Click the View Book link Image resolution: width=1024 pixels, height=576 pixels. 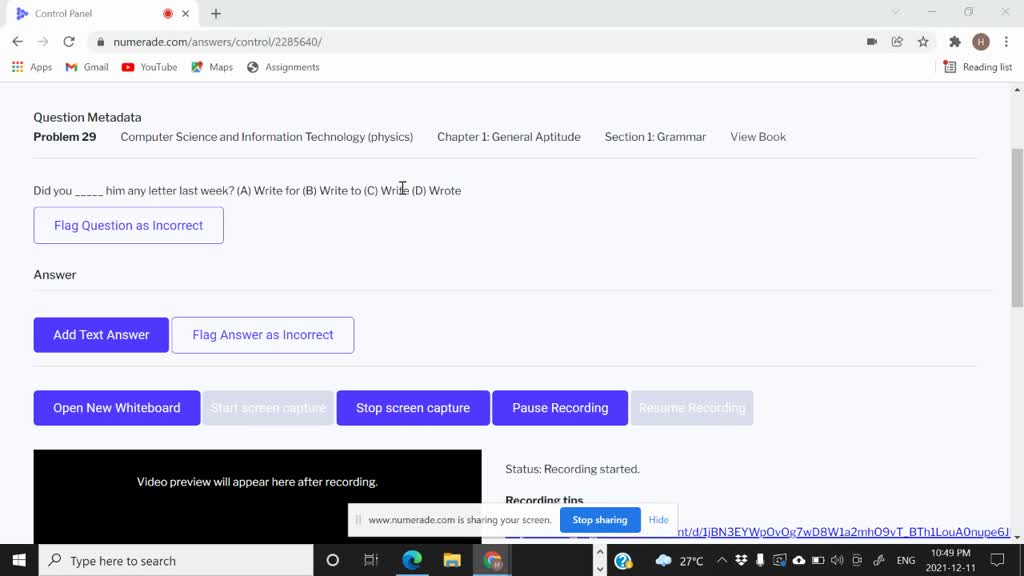757,137
